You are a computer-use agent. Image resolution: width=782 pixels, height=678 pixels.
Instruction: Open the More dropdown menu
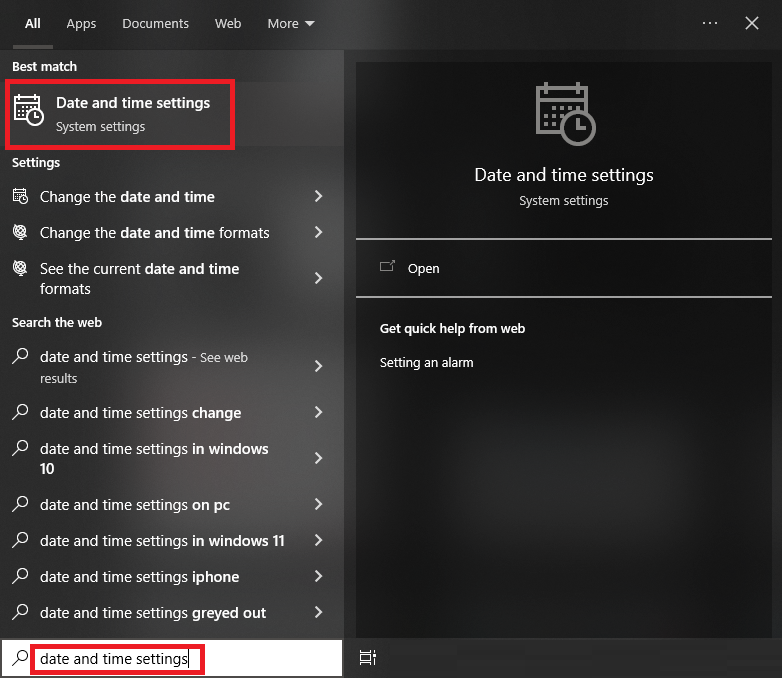[291, 23]
